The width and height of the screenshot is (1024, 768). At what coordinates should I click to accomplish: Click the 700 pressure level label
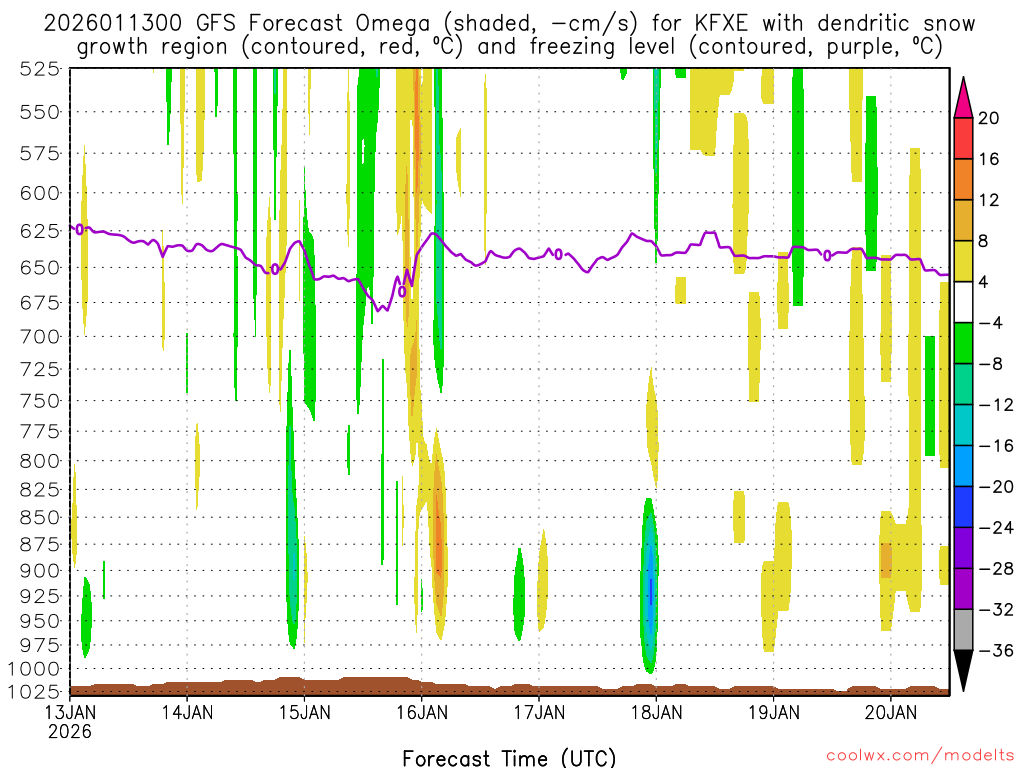(40, 337)
